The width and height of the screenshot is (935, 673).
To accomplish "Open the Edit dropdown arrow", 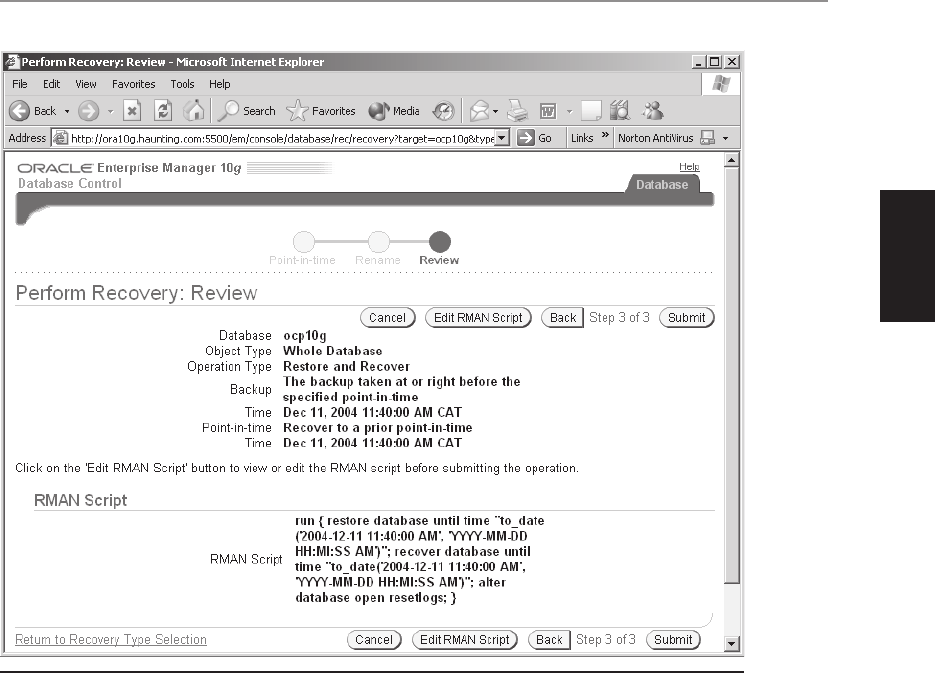I will tap(569, 111).
